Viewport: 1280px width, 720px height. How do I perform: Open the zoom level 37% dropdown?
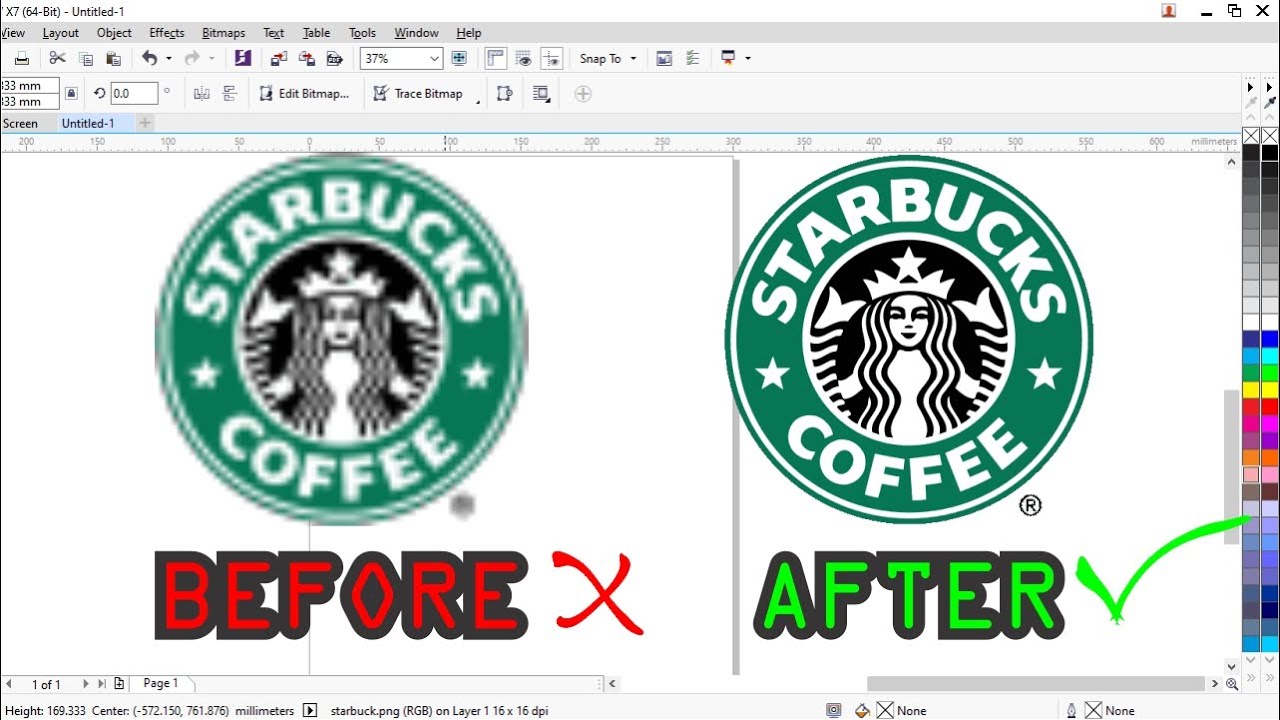click(x=434, y=59)
